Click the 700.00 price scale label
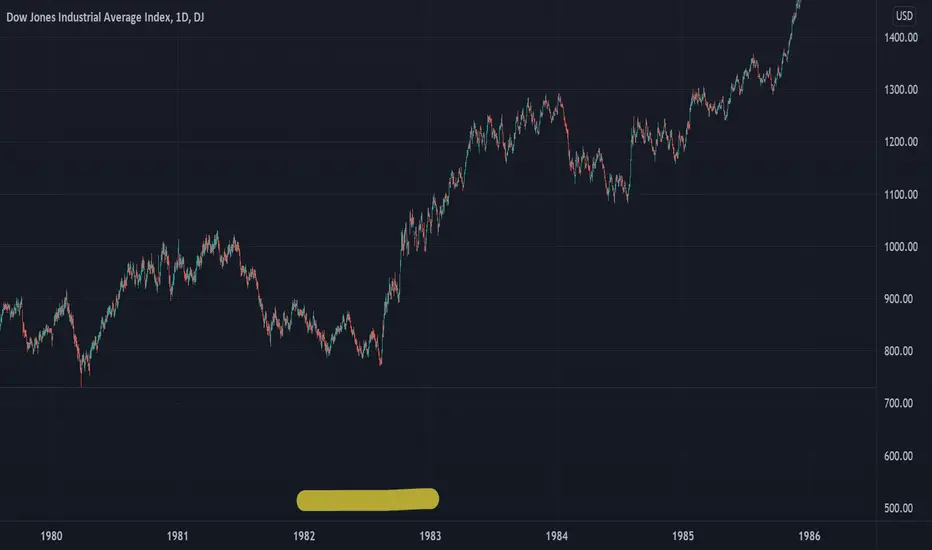The image size is (932, 550). [x=899, y=403]
